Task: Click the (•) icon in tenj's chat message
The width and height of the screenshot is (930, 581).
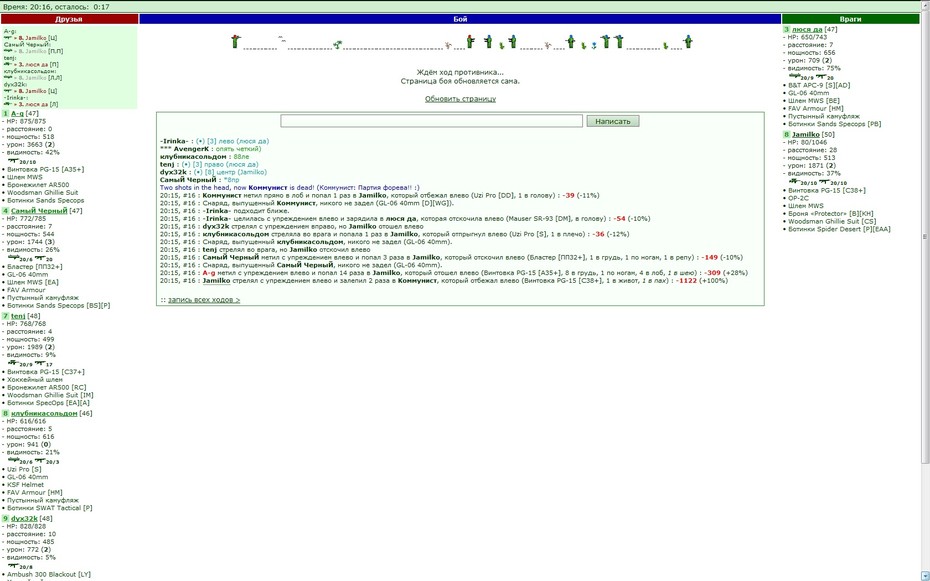Action: tap(186, 164)
